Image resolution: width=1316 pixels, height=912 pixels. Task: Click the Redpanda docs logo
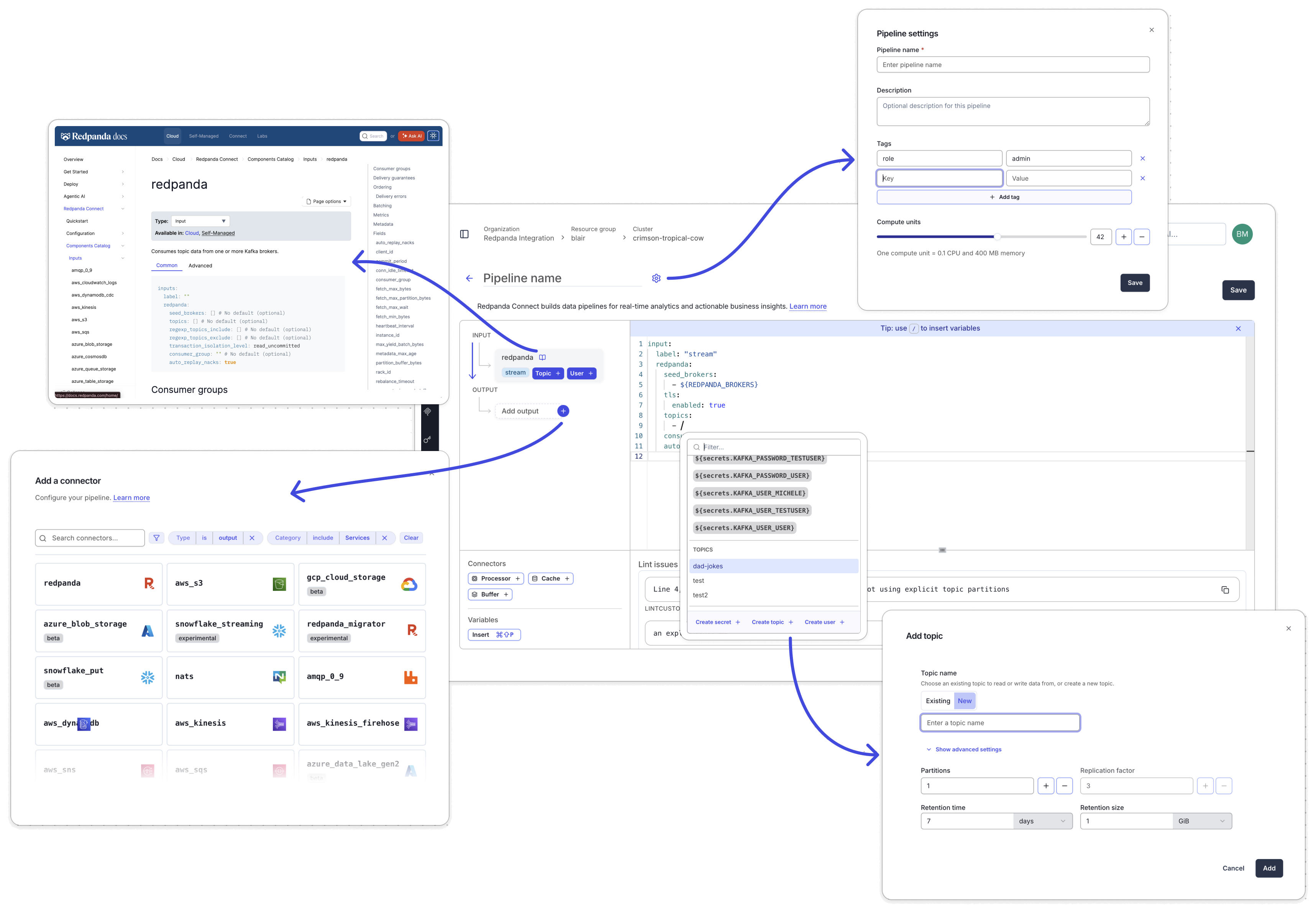(93, 136)
